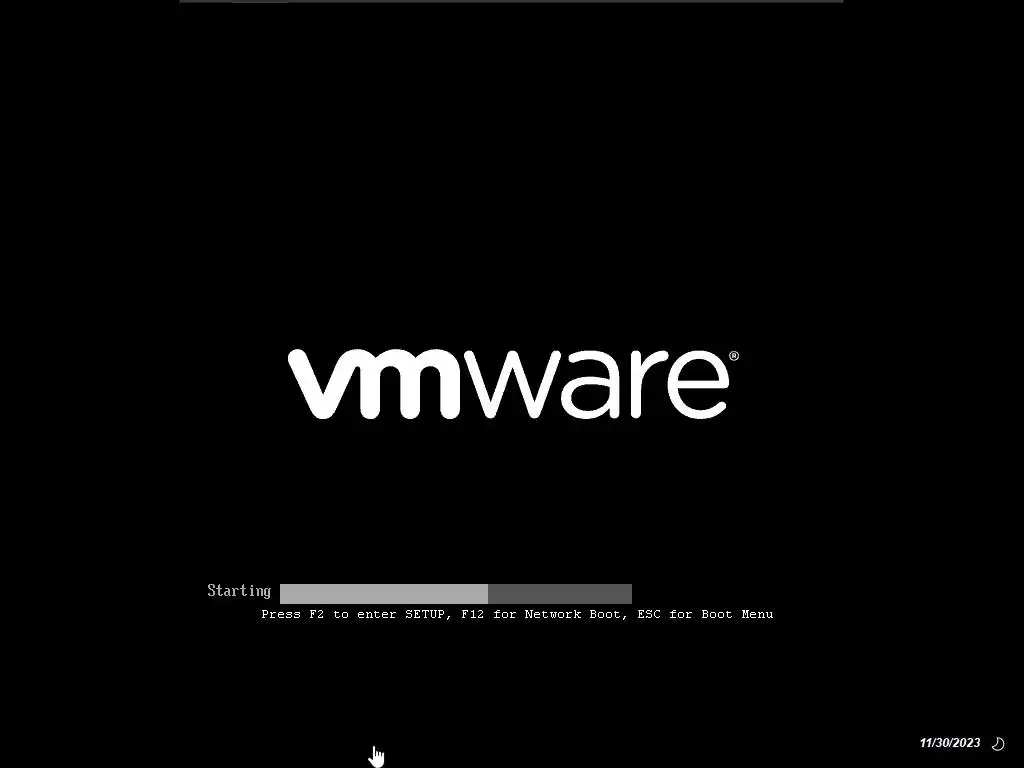Click the thin gray bar at the top edge
Viewport: 1024px width, 768px height.
coord(511,1)
